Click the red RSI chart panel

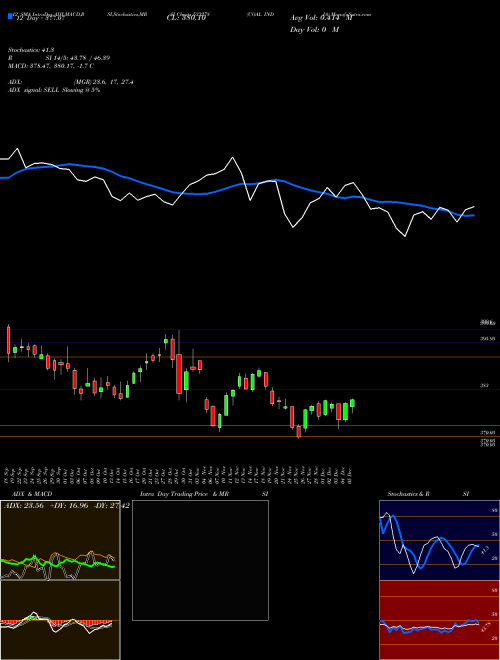439,620
